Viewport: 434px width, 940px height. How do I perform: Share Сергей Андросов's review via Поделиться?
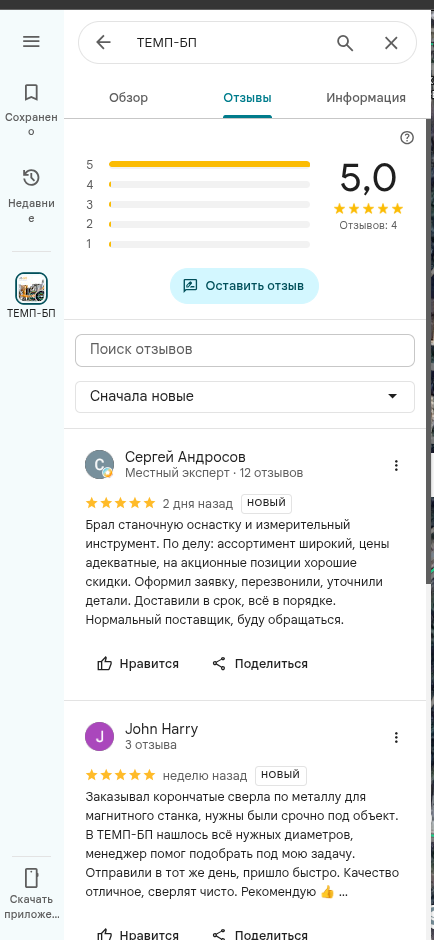click(x=260, y=664)
